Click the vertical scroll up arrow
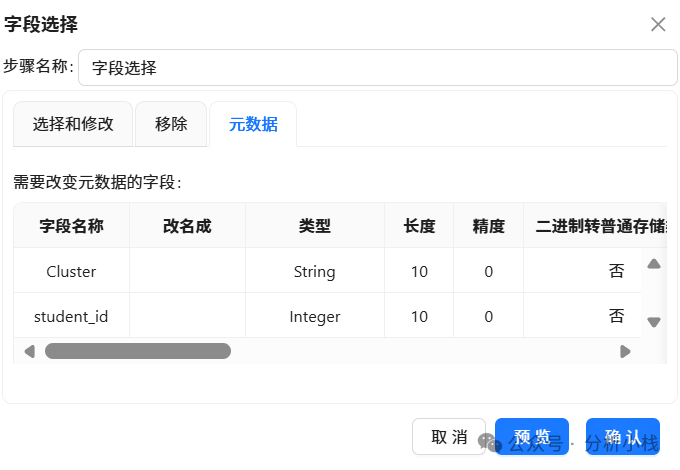Image resolution: width=680 pixels, height=470 pixels. 654,264
